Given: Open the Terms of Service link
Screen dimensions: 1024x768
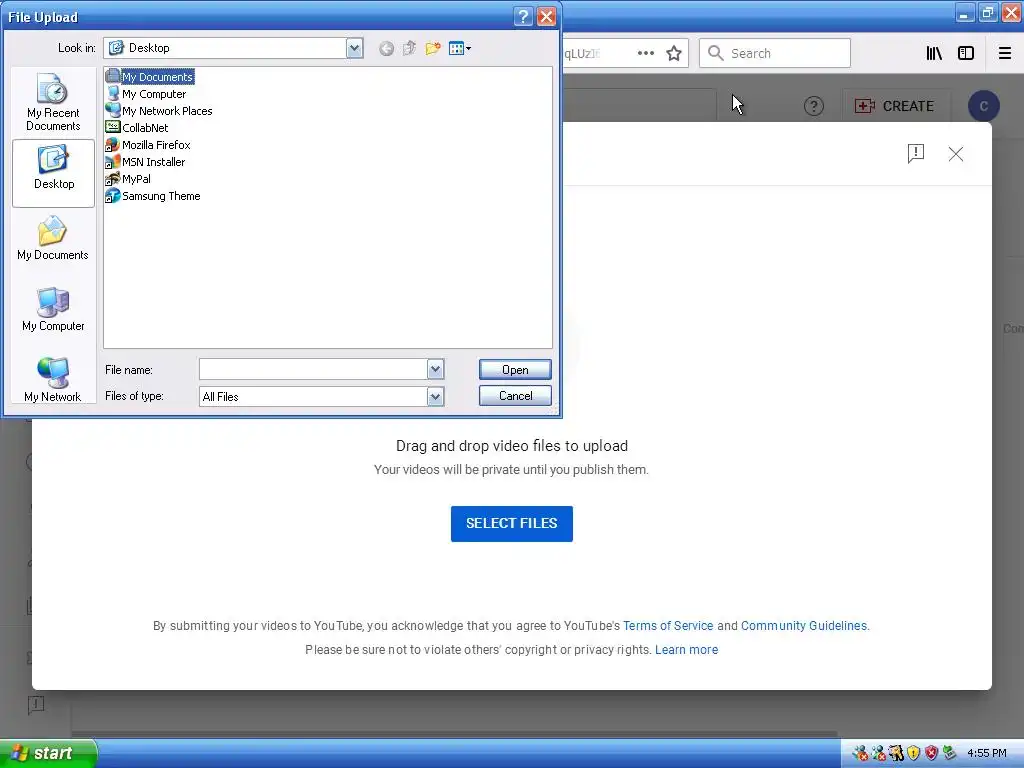Looking at the screenshot, I should [x=668, y=626].
